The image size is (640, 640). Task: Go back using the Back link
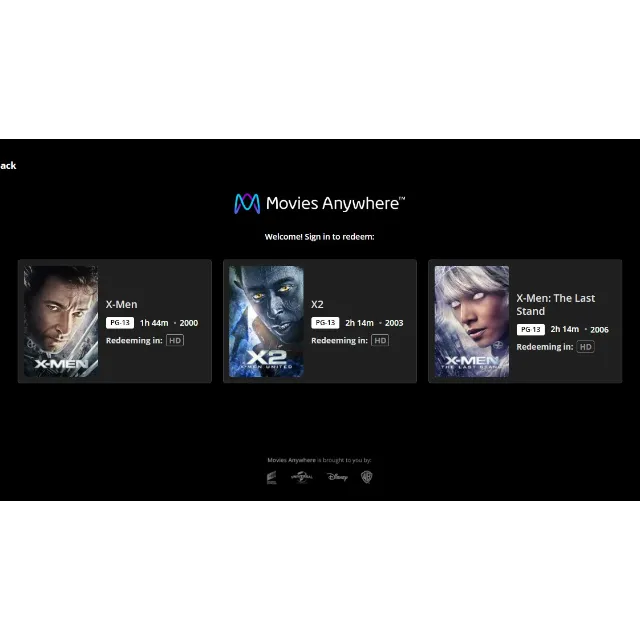[8, 165]
